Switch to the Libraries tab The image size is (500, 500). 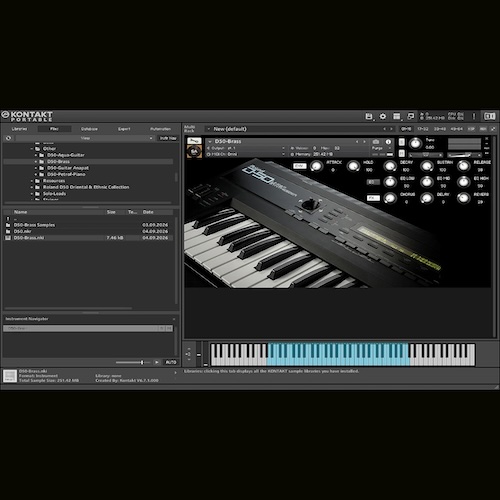[x=19, y=129]
